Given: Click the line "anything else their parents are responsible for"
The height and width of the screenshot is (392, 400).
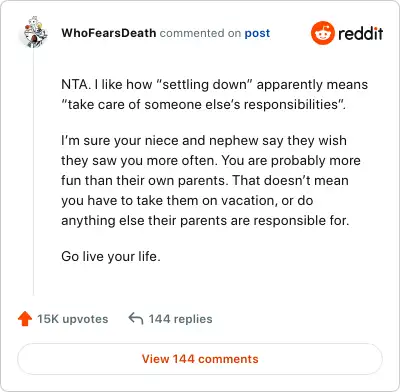Looking at the screenshot, I should coord(205,221).
